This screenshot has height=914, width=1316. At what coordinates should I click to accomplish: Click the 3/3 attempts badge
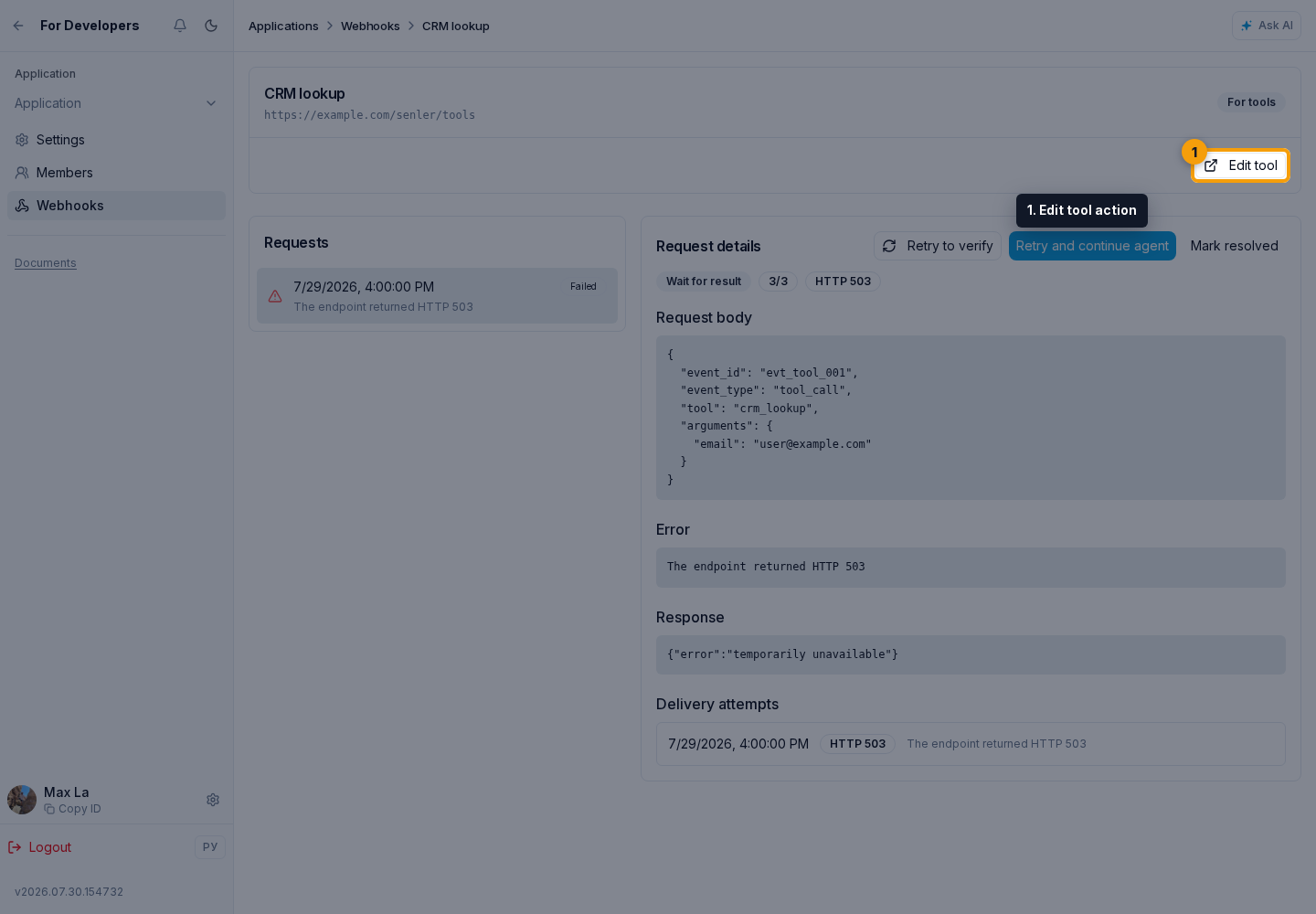click(778, 282)
